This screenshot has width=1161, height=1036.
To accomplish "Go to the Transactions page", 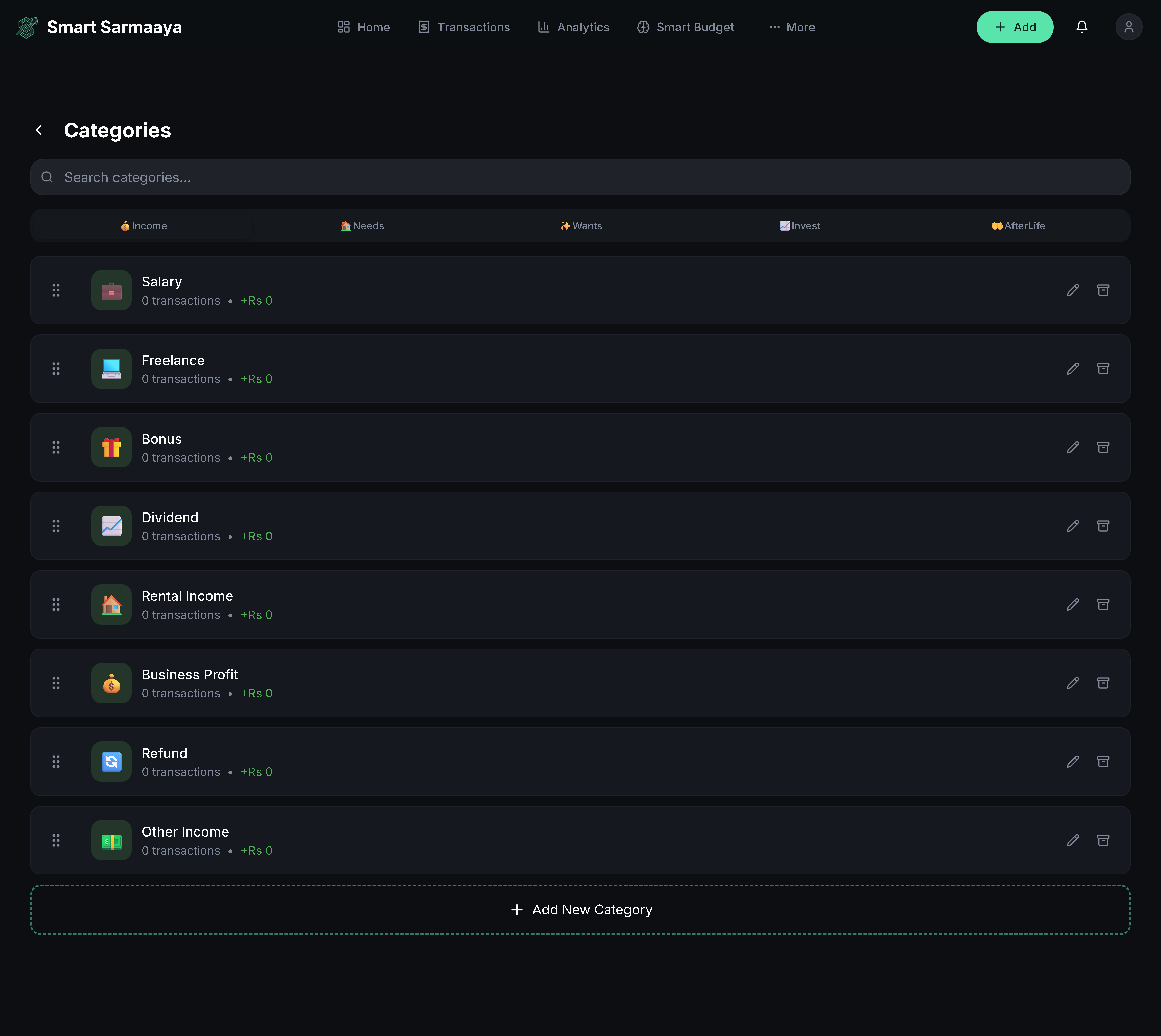I will [x=464, y=27].
